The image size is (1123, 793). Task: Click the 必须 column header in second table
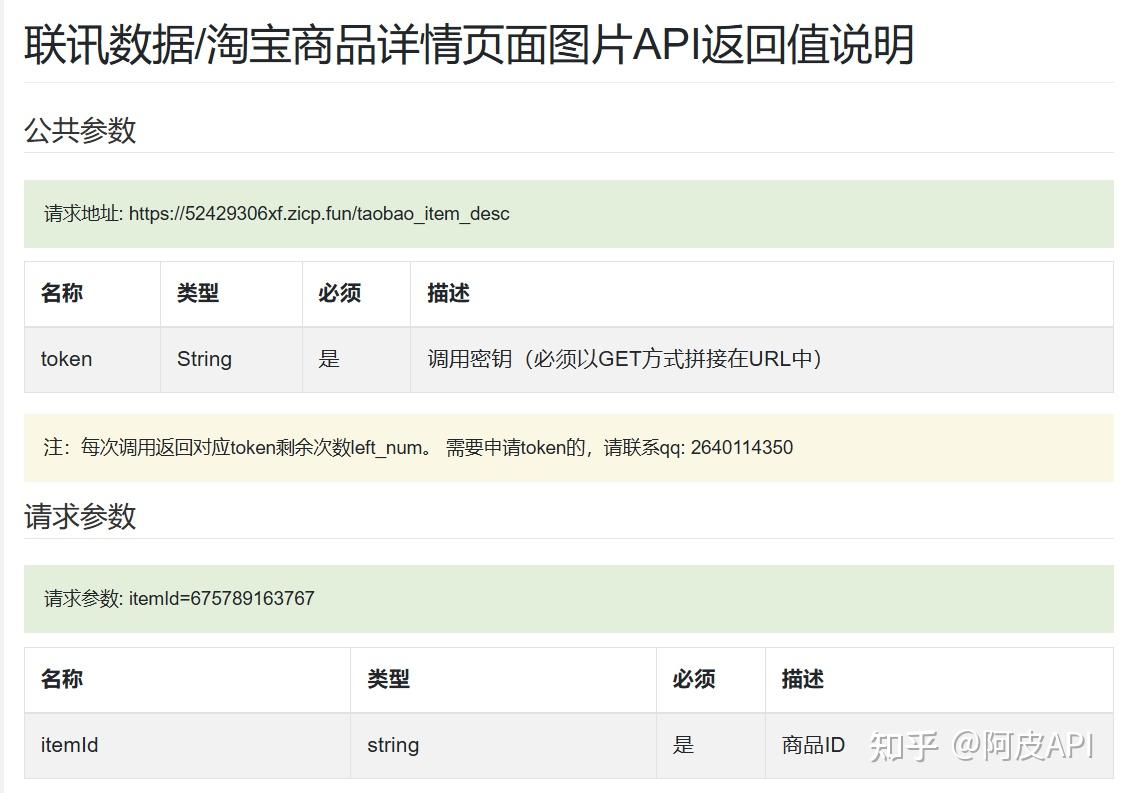pos(697,679)
